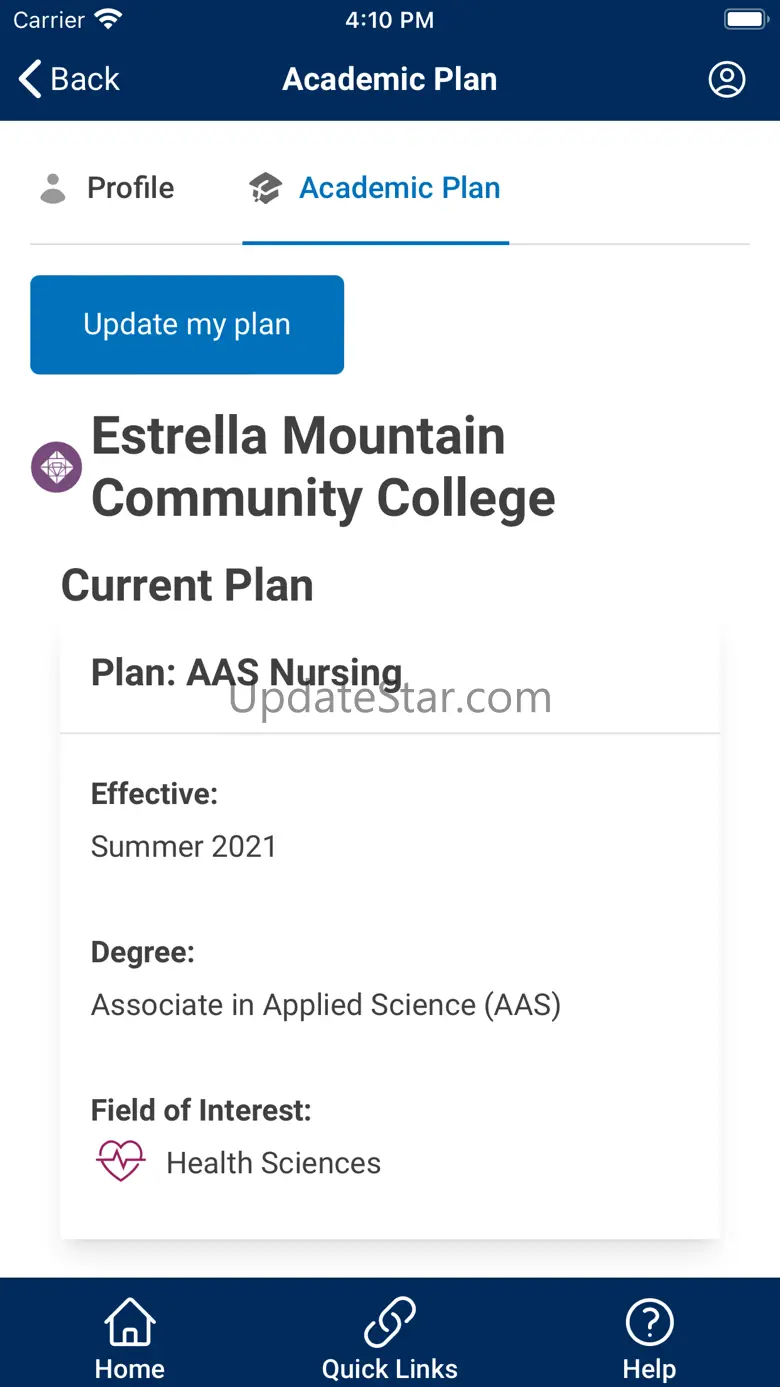Screen dimensions: 780x1387
Task: Switch to the Profile tab
Action: click(x=130, y=188)
